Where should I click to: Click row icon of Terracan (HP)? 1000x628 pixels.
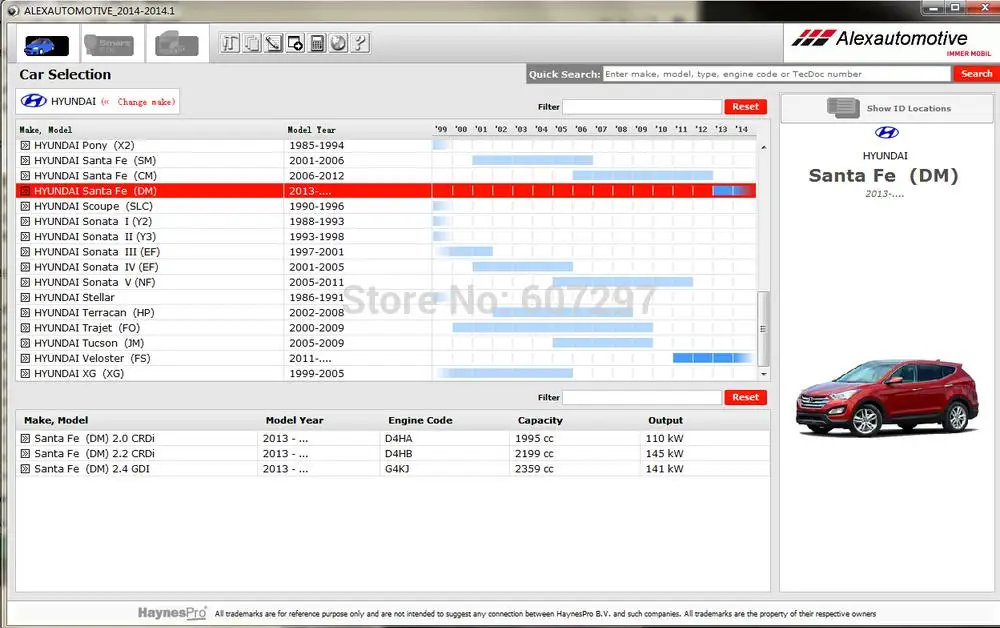tap(25, 312)
